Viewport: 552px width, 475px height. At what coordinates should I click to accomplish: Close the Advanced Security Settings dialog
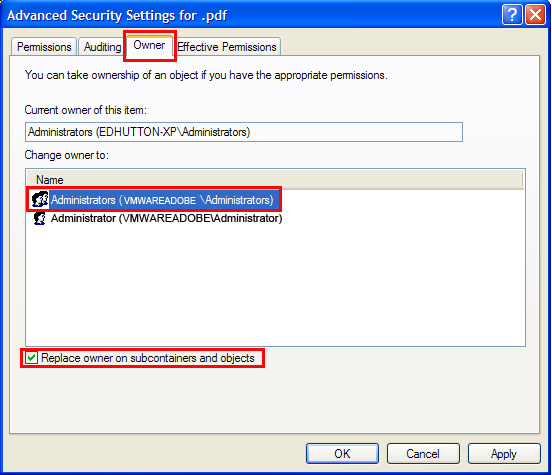[535, 15]
